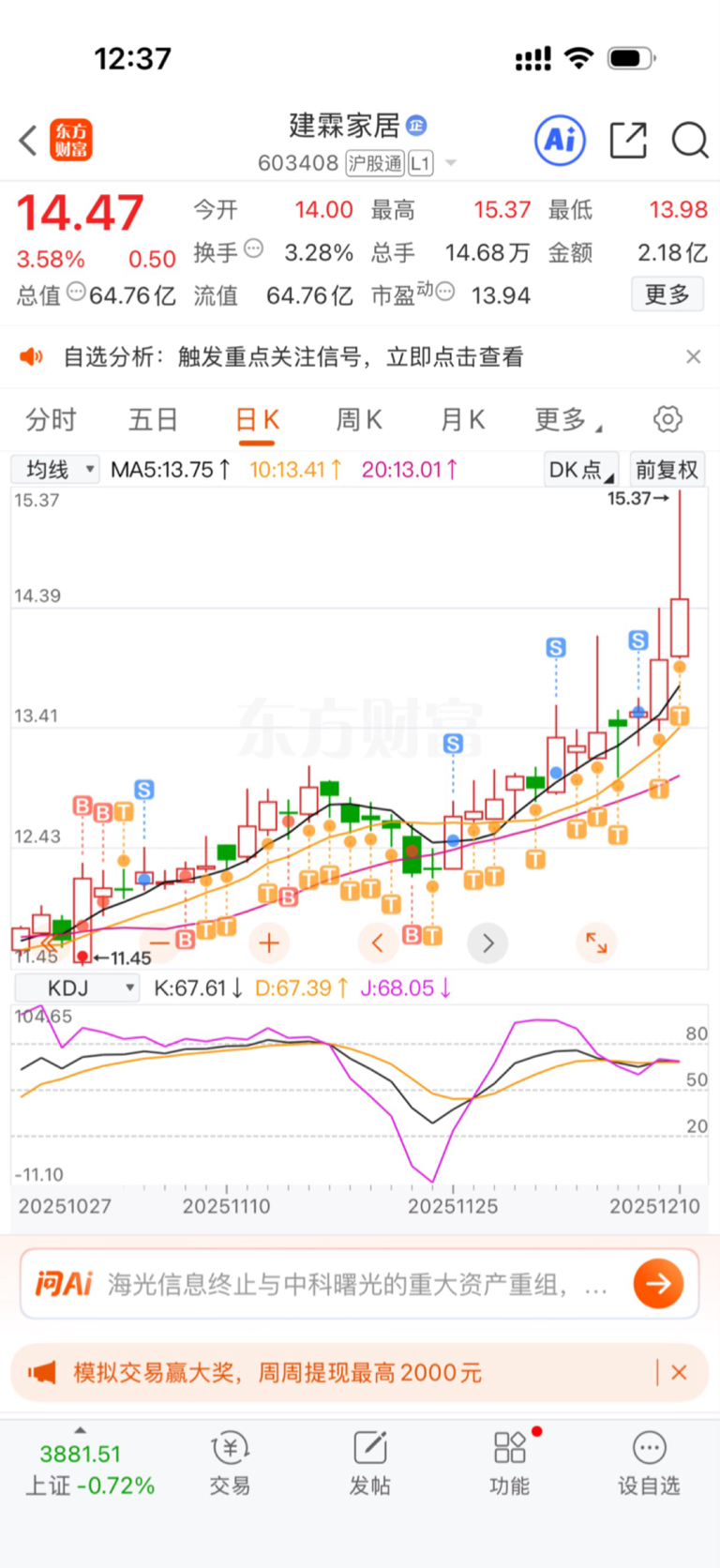Screen dimensions: 720x1568
Task: Zoom in chart with plus button
Action: (x=269, y=942)
